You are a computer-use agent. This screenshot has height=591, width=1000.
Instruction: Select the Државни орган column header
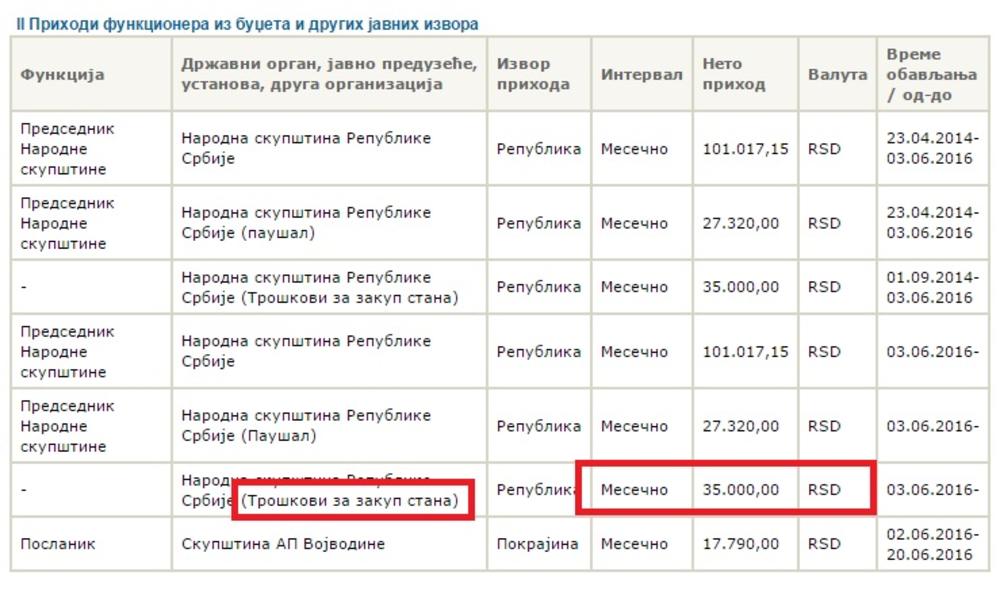point(311,74)
